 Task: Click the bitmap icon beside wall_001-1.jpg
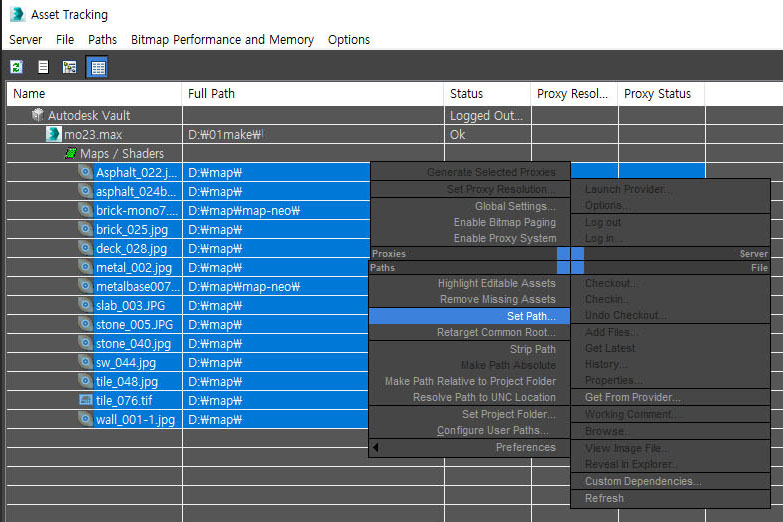86,419
